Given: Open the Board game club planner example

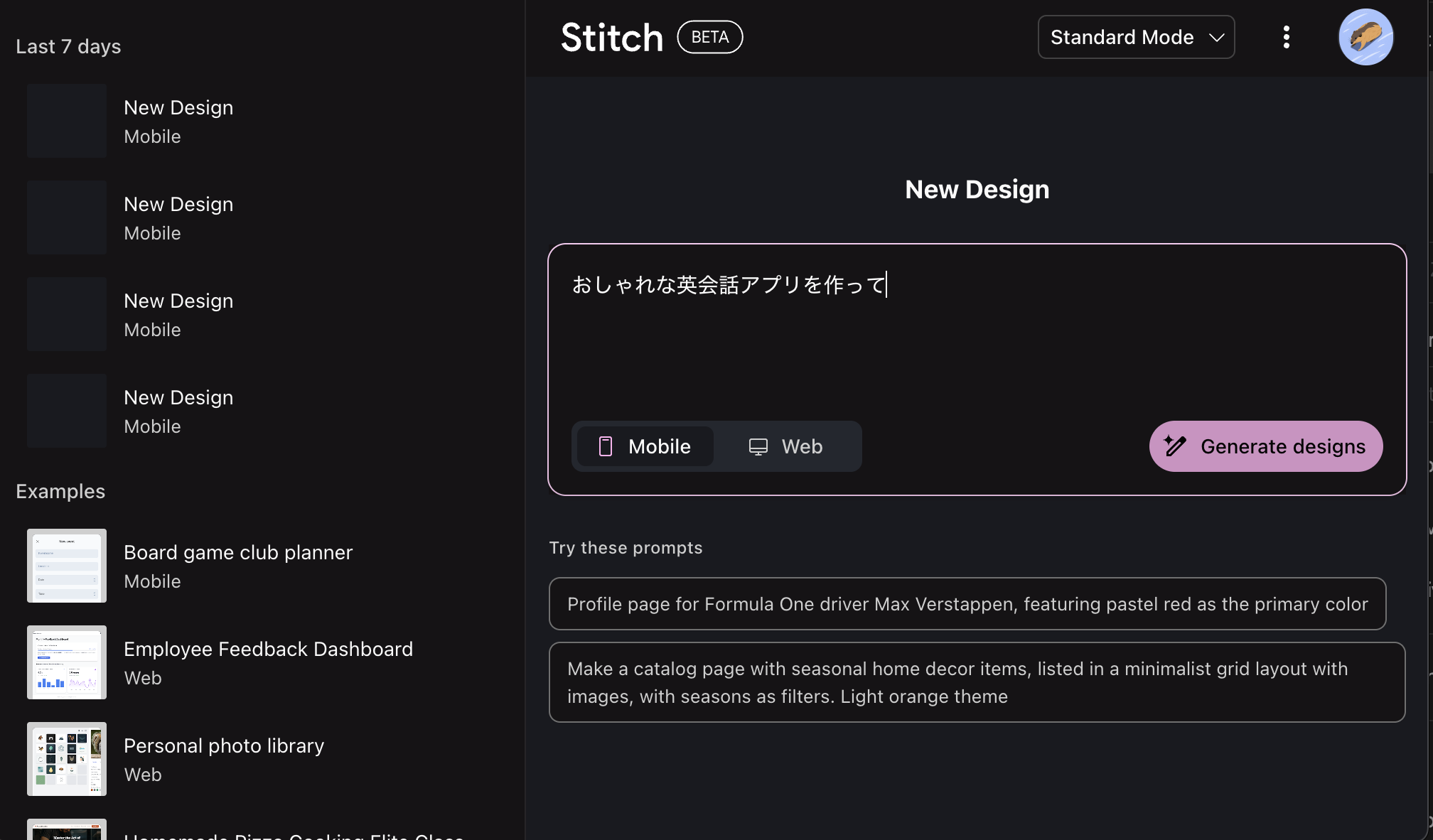Looking at the screenshot, I should (237, 566).
